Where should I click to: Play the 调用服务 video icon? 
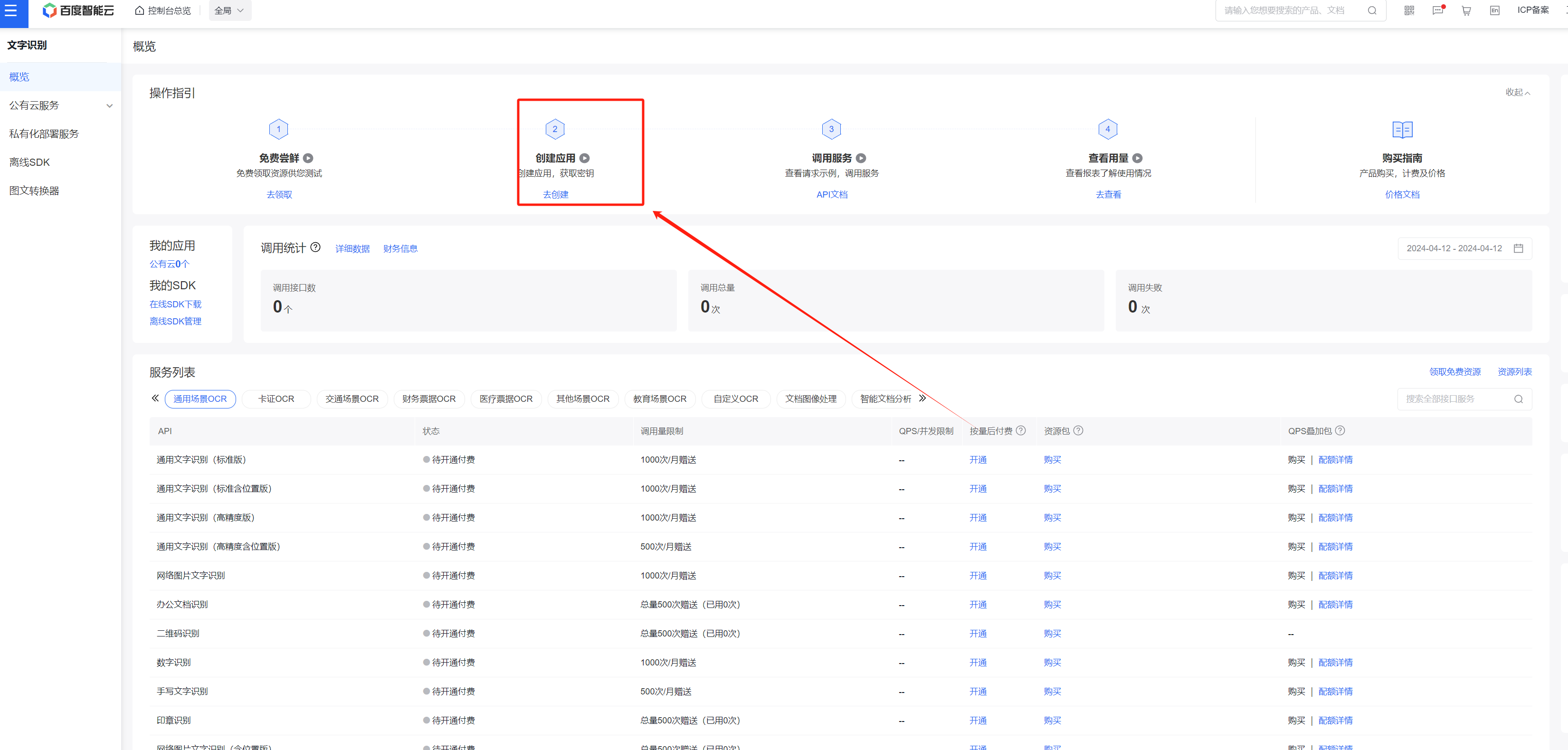[x=861, y=158]
